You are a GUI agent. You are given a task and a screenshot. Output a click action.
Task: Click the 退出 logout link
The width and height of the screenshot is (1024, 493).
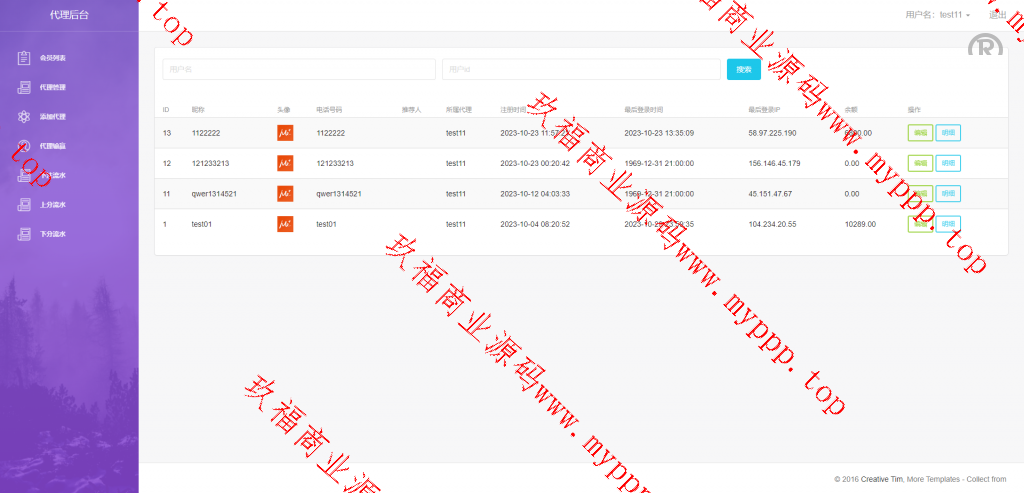tap(997, 15)
